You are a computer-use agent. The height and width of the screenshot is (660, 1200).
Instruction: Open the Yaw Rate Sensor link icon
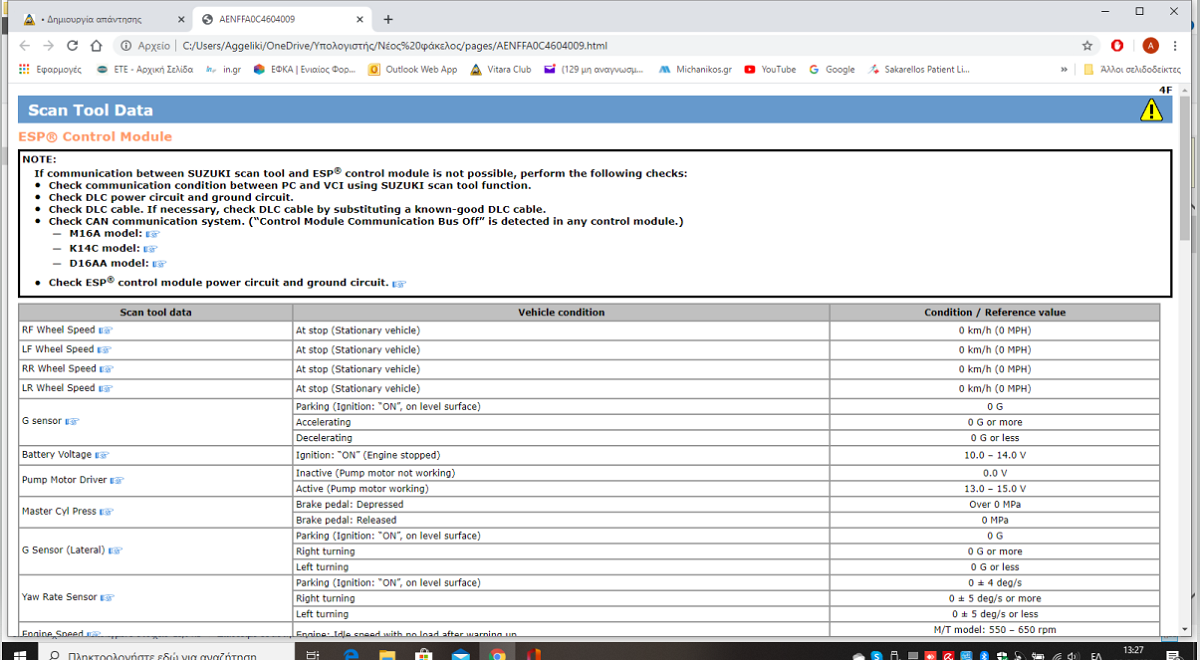click(x=106, y=597)
